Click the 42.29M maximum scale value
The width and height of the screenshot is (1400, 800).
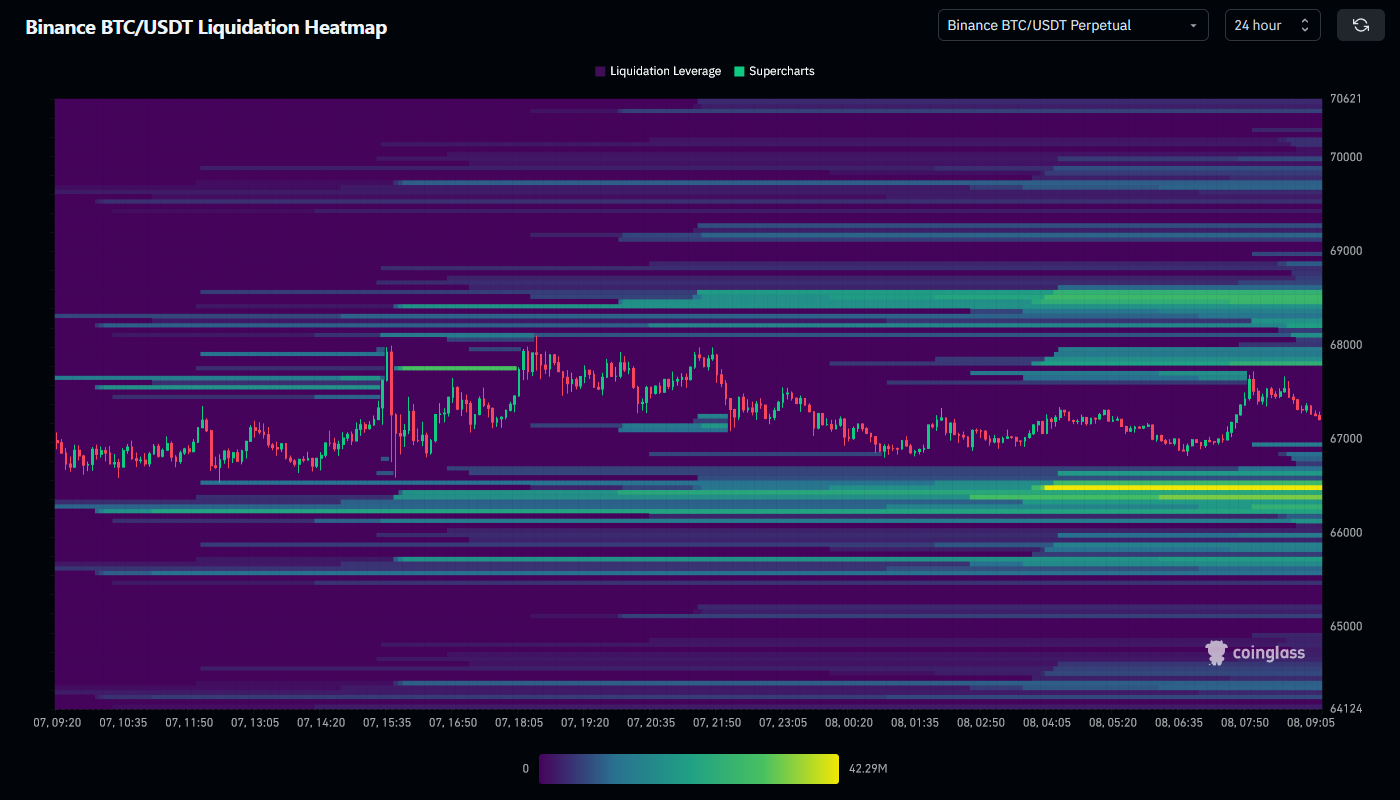click(x=870, y=769)
